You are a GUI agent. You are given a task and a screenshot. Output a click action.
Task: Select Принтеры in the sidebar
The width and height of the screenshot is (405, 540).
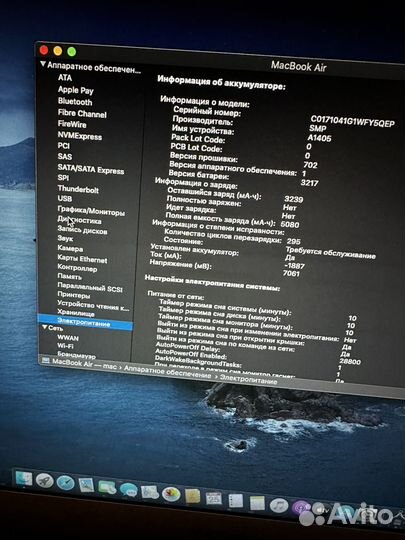[74, 295]
